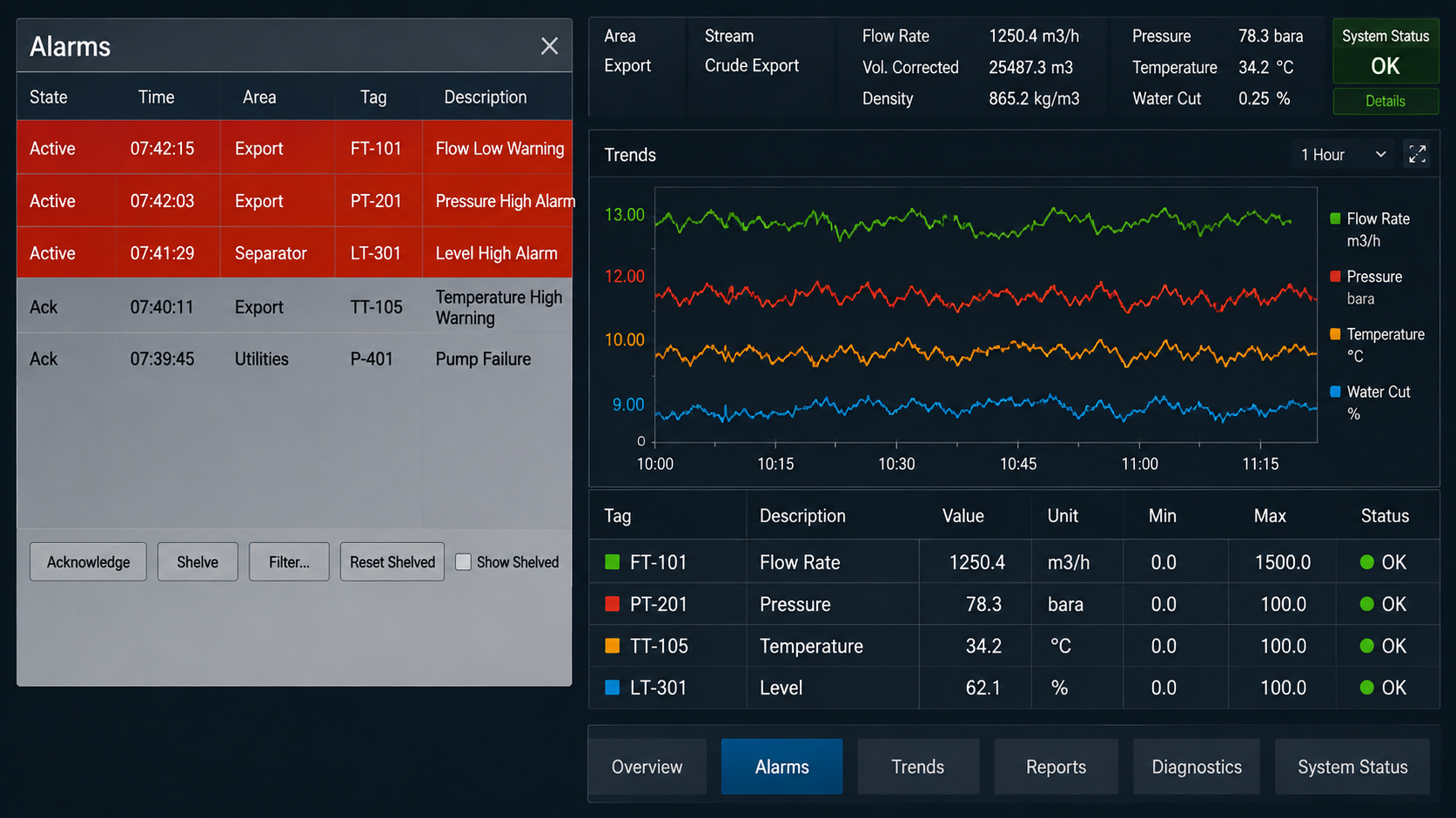
Task: Select the TT-105 Temperature High Warning row
Action: click(x=294, y=307)
